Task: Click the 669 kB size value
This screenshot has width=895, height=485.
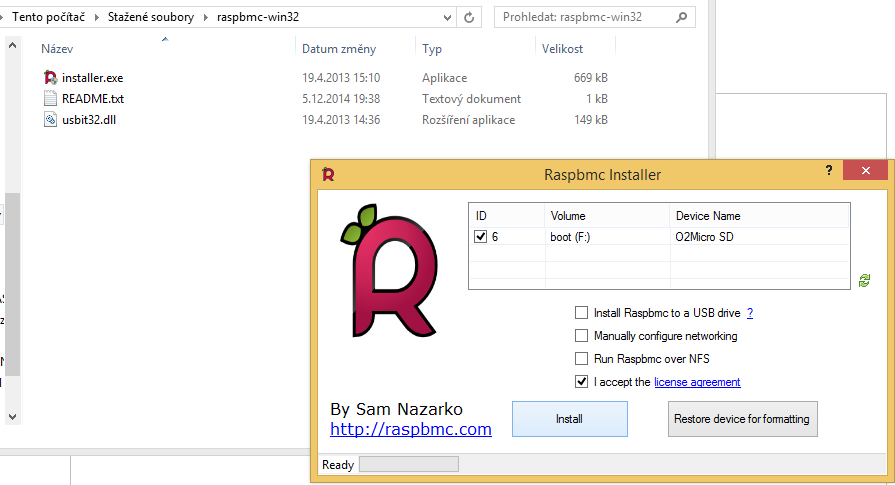Action: click(x=591, y=78)
